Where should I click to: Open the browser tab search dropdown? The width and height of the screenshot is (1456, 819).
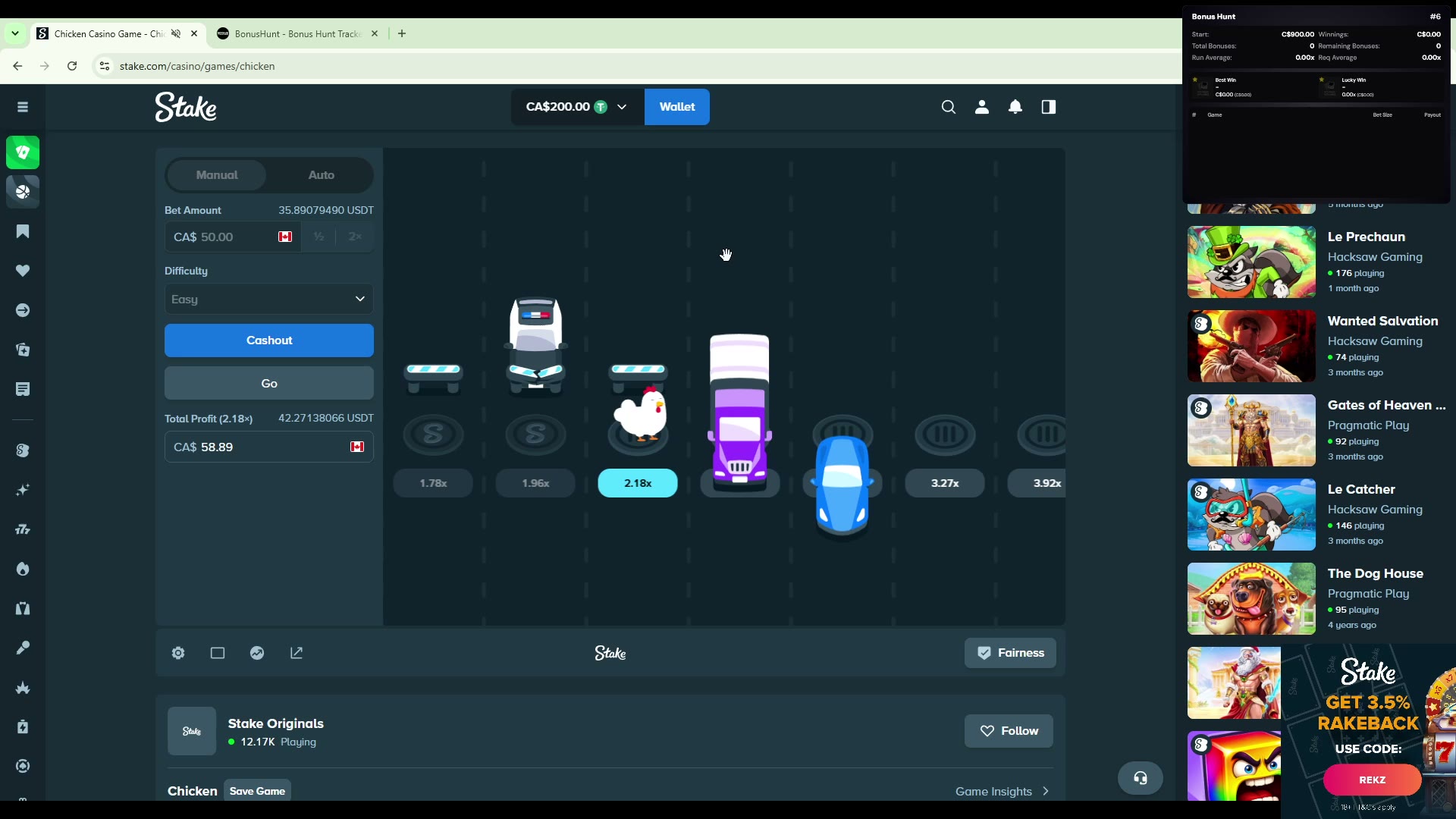point(15,33)
